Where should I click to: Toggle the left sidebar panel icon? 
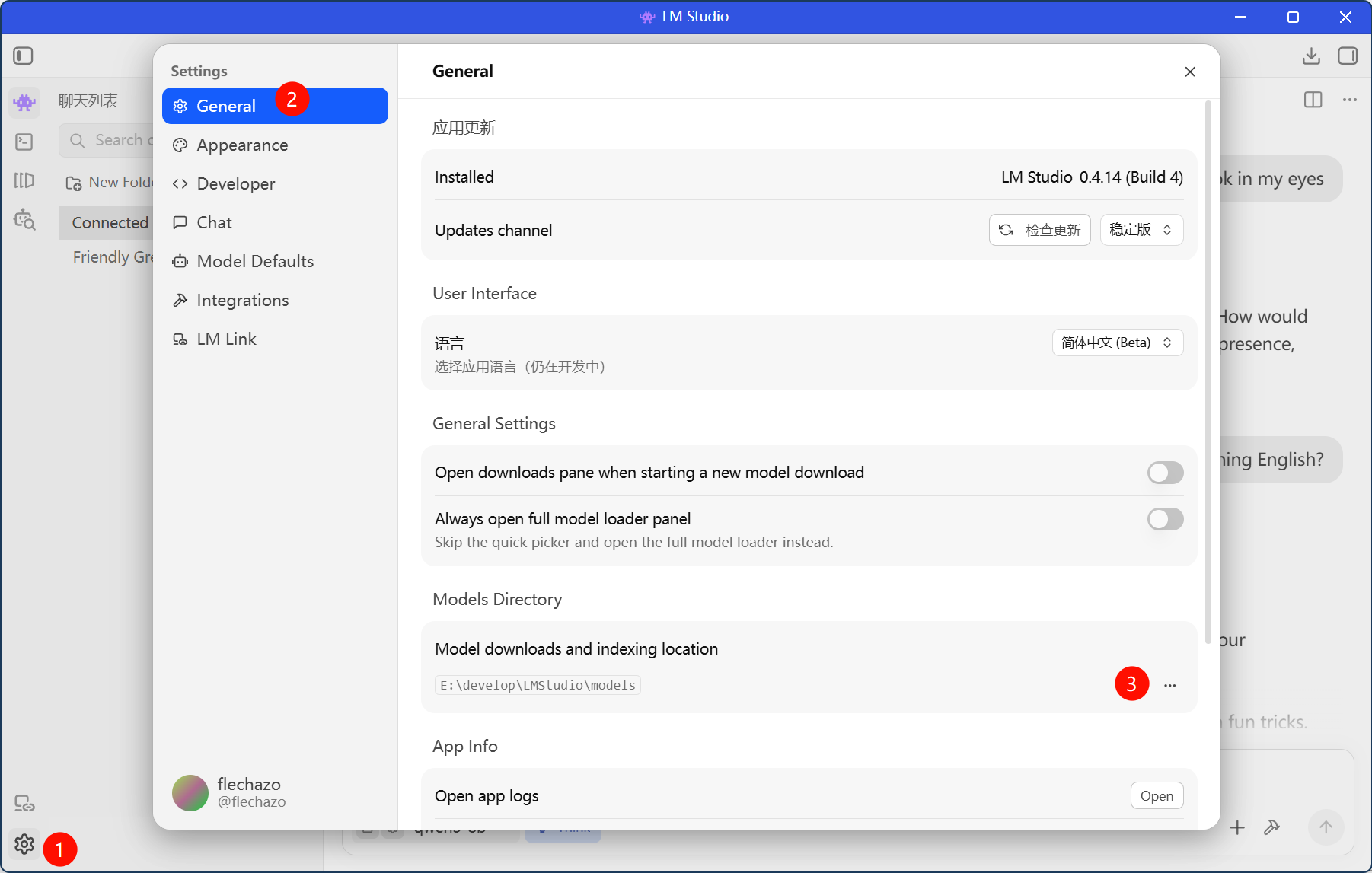(24, 56)
